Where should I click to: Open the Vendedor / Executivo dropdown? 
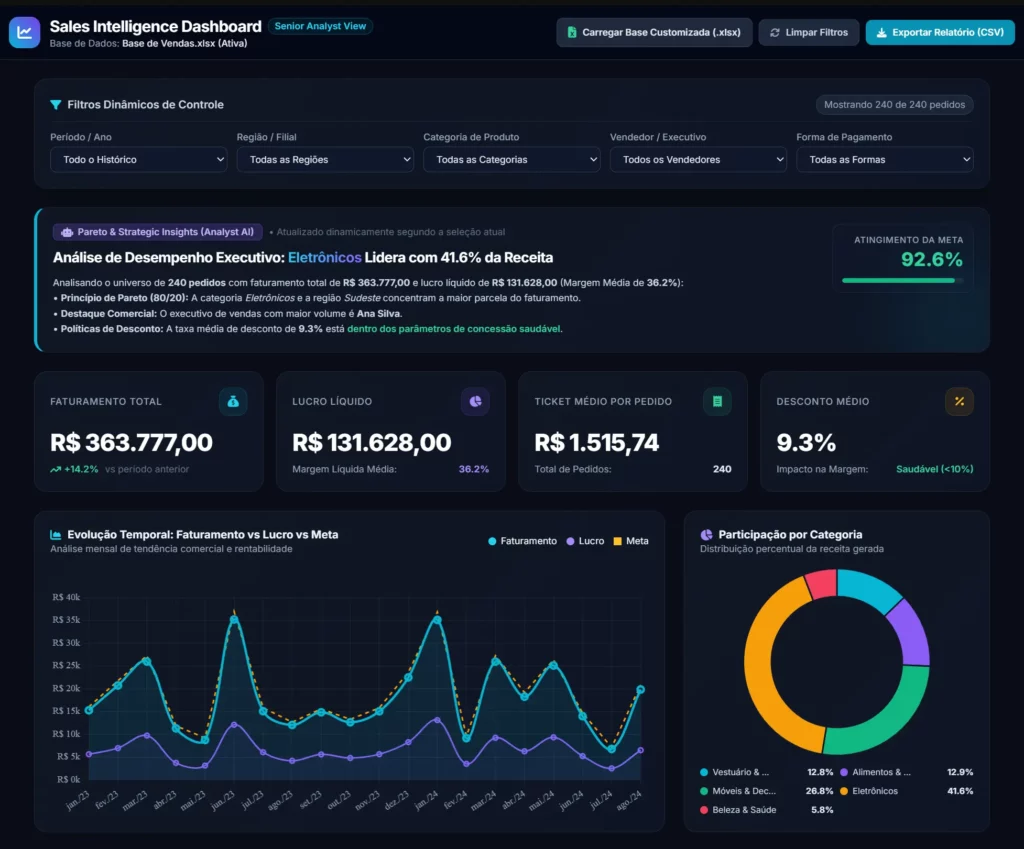(x=698, y=159)
